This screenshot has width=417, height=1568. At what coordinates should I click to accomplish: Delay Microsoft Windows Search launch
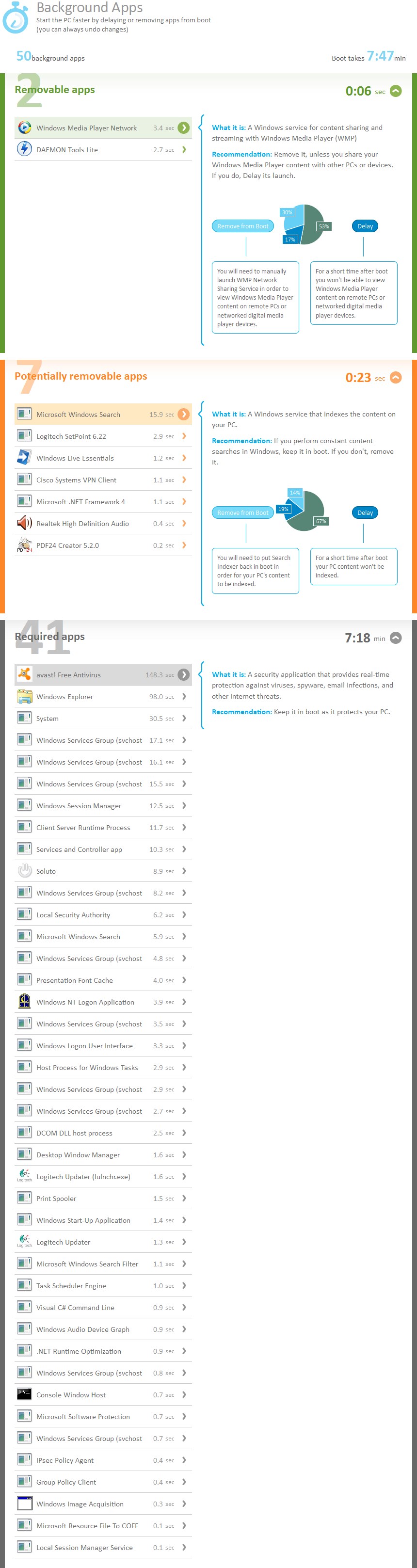point(365,512)
